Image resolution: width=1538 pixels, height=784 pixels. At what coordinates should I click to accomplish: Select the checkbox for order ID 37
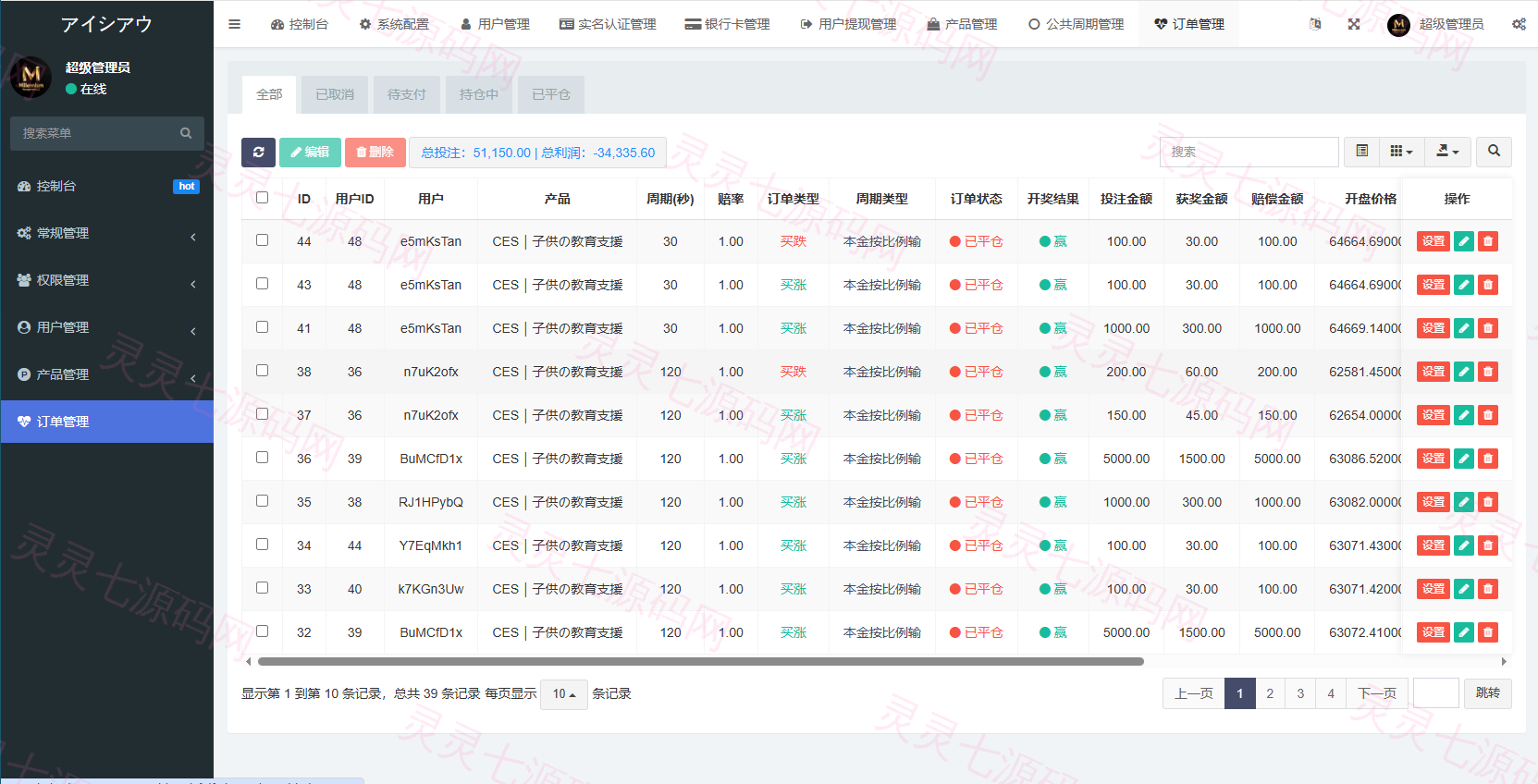(263, 414)
